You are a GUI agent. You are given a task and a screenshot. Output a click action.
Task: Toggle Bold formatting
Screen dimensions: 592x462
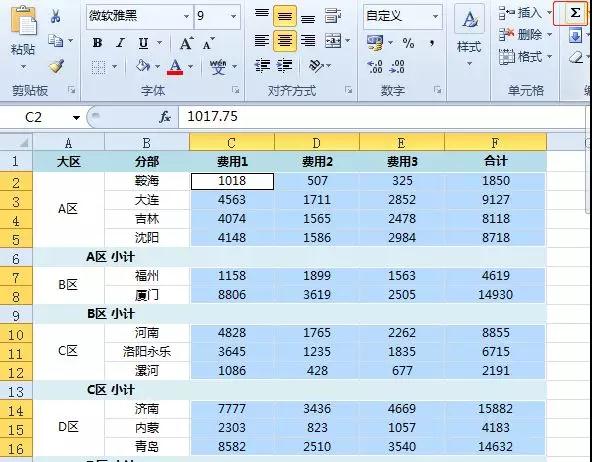(x=97, y=43)
